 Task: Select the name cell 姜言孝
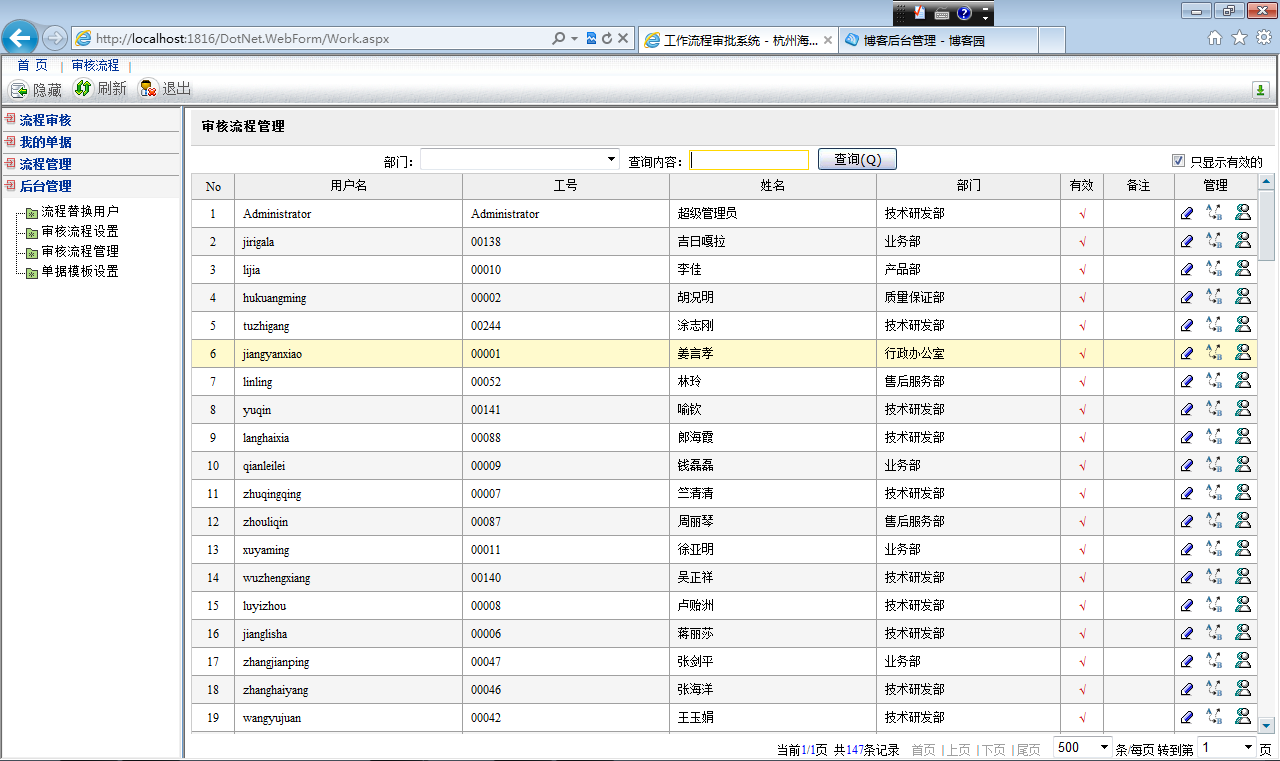click(773, 353)
